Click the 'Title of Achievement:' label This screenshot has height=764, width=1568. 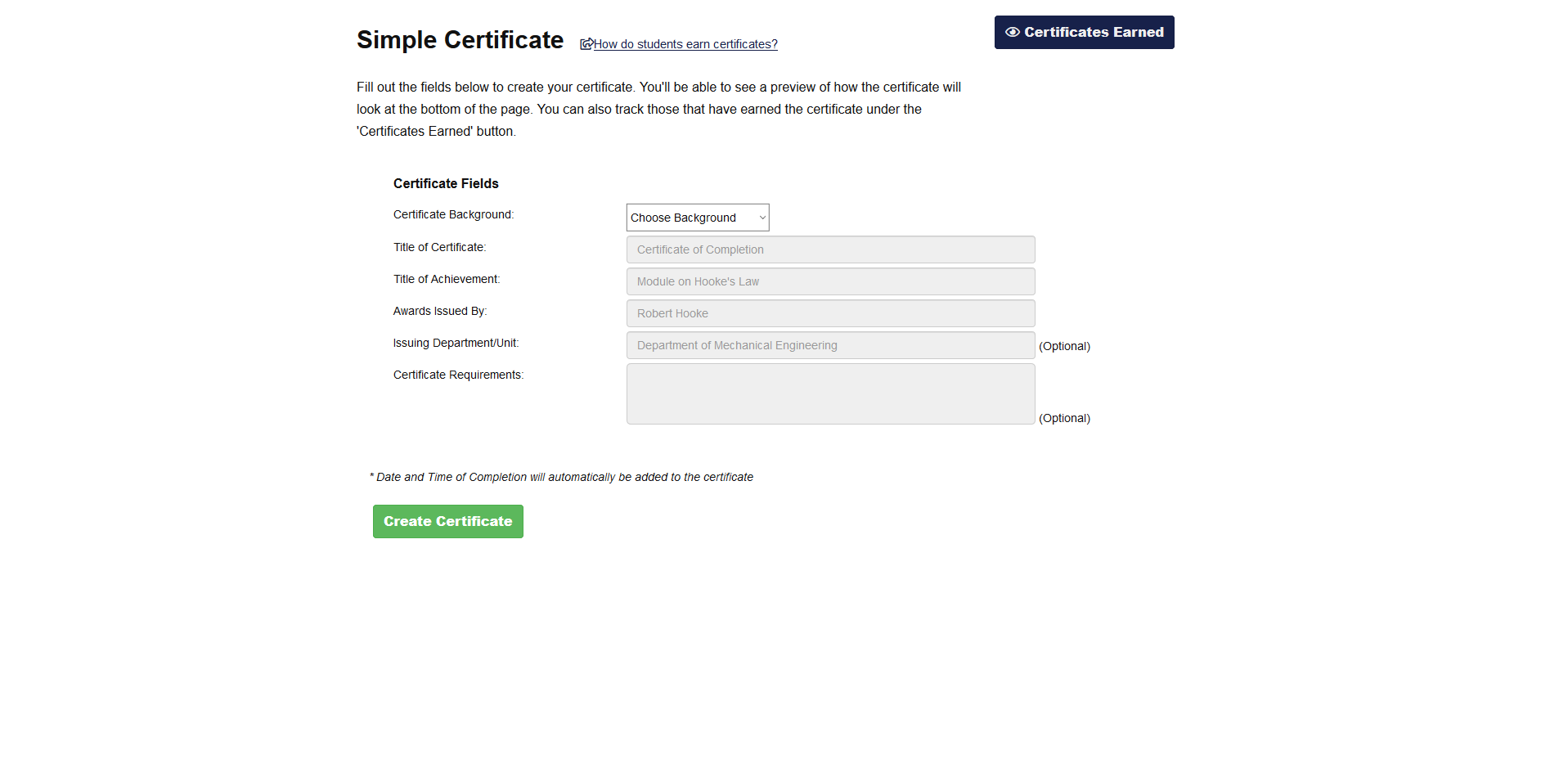(x=446, y=279)
